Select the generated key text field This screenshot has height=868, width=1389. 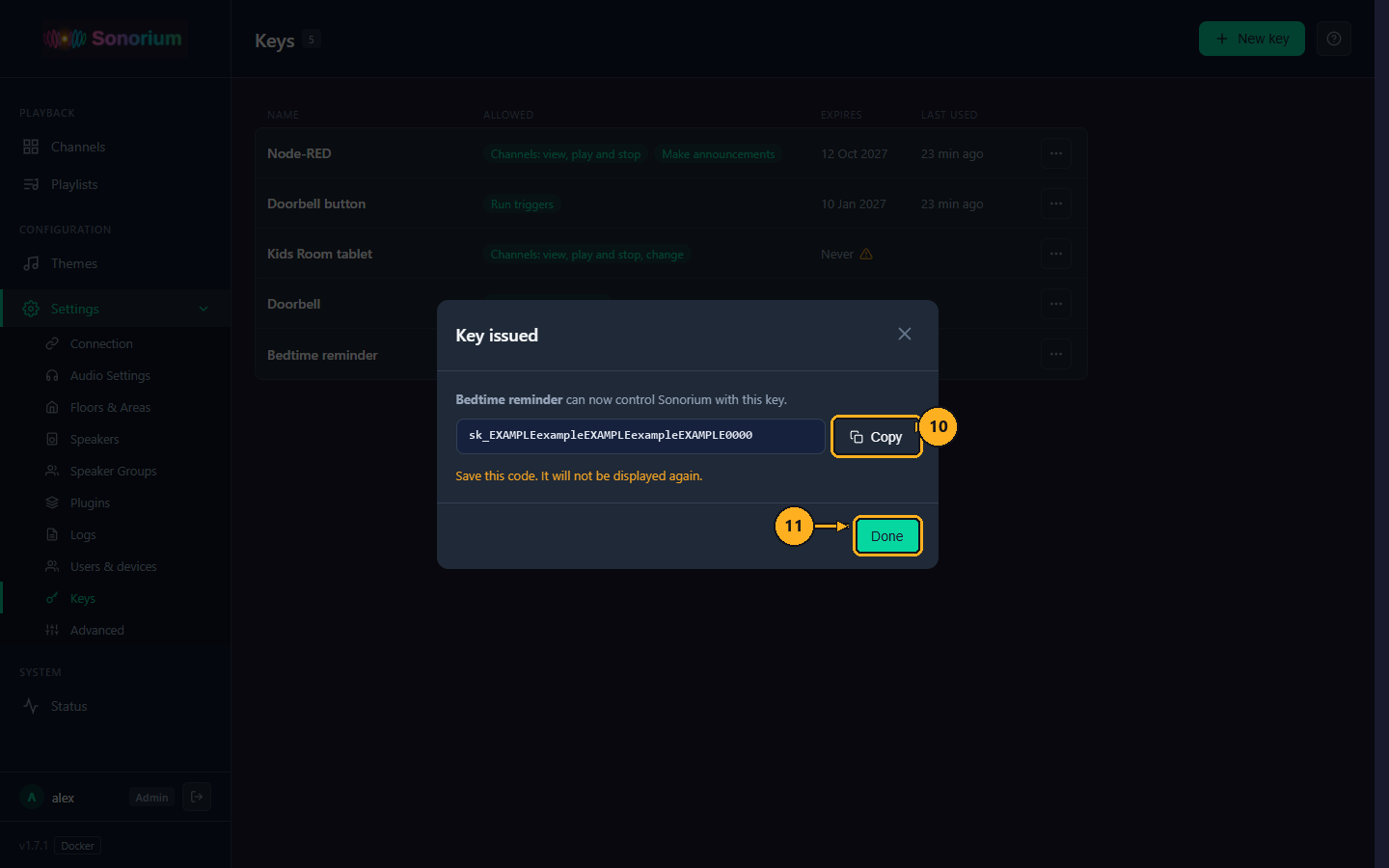pos(640,436)
